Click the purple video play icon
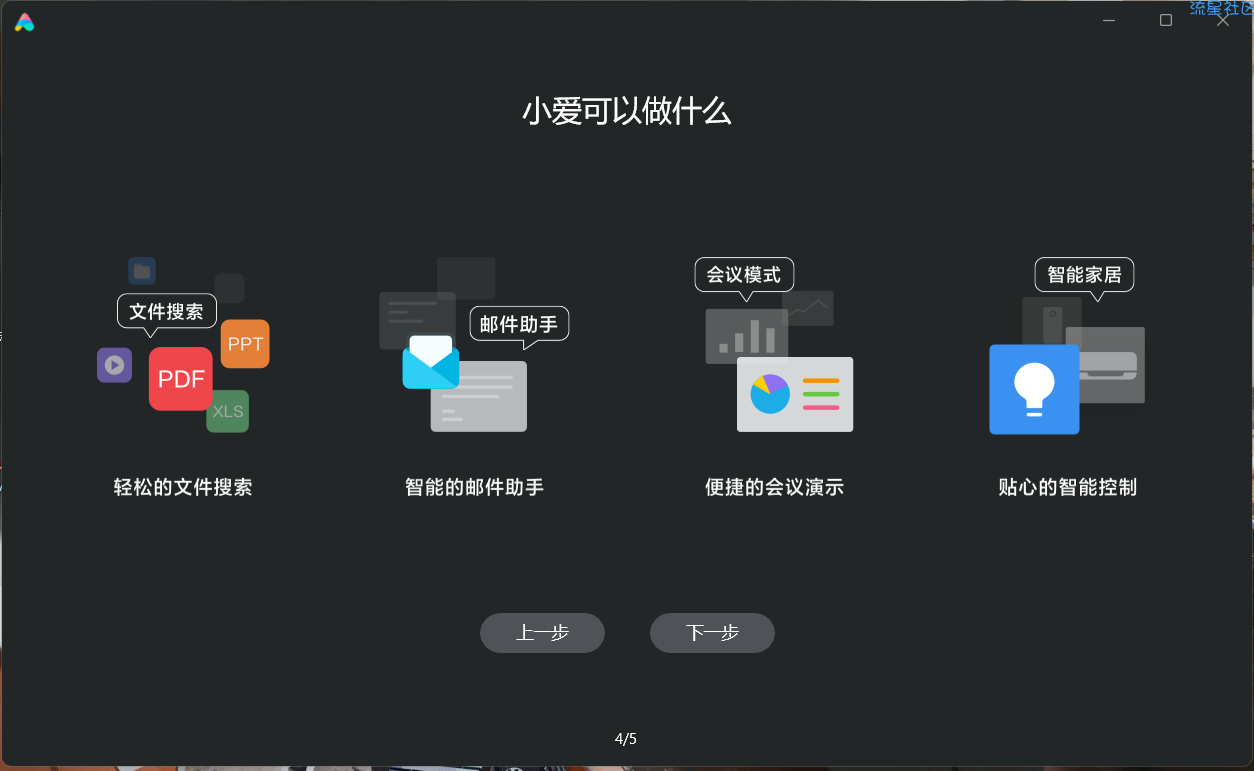Screen dimensions: 1254x771 pyautogui.click(x=115, y=365)
